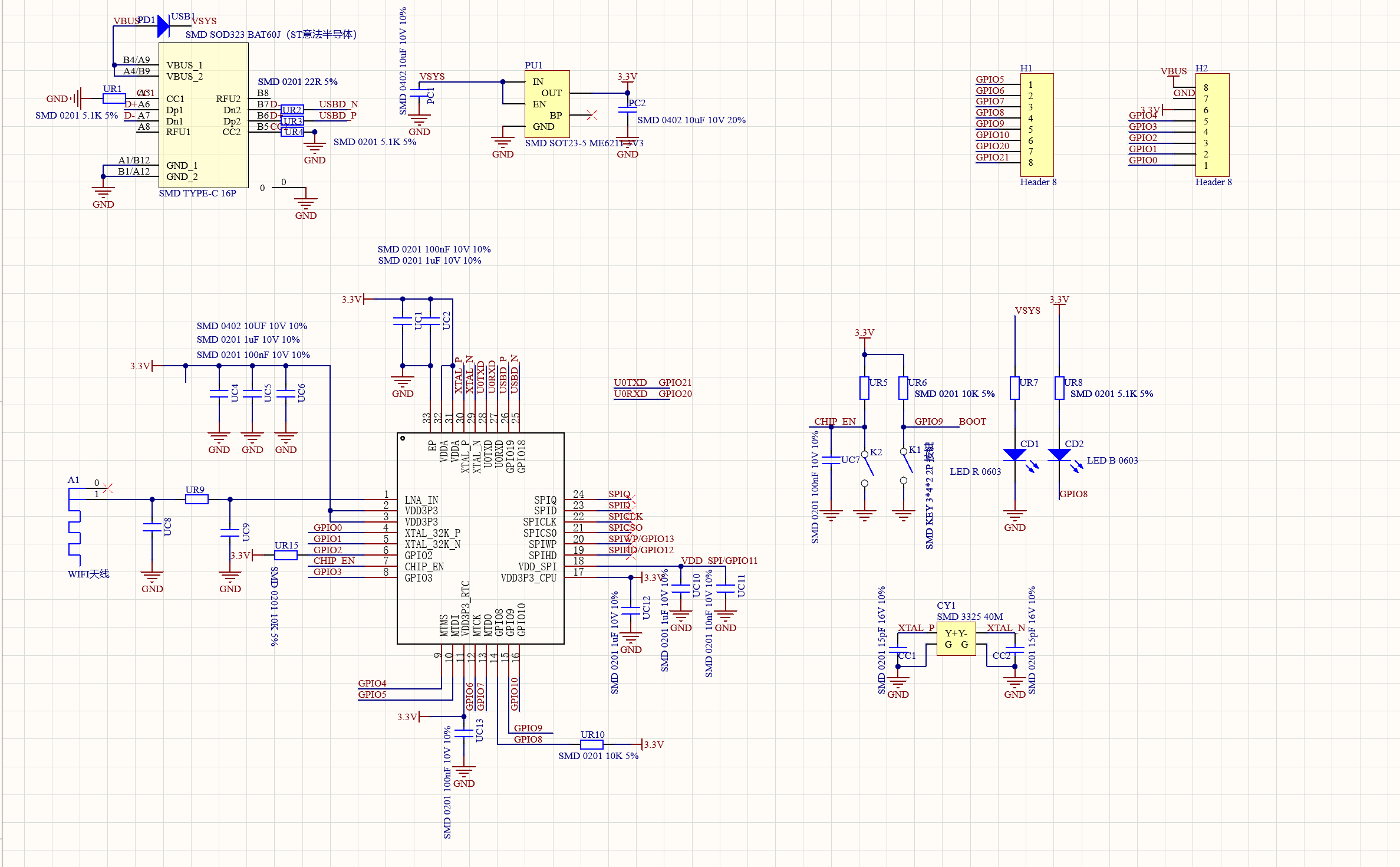
Task: Select the H1 Header 8 component
Action: pos(1036,124)
